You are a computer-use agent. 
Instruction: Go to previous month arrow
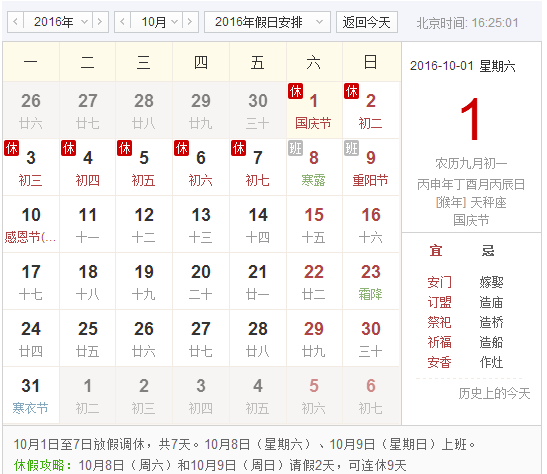pos(122,22)
